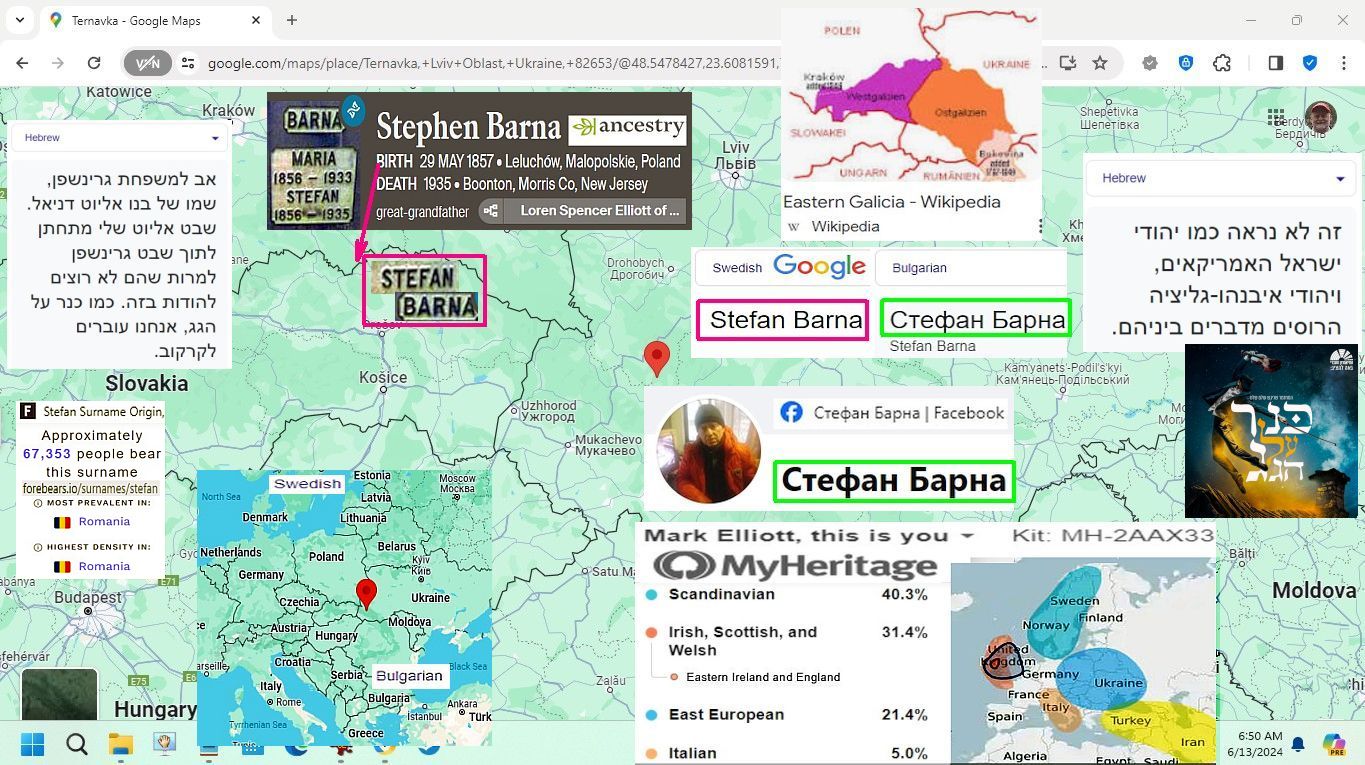Open a new browser tab
Viewport: 1365px width, 765px height.
point(292,20)
